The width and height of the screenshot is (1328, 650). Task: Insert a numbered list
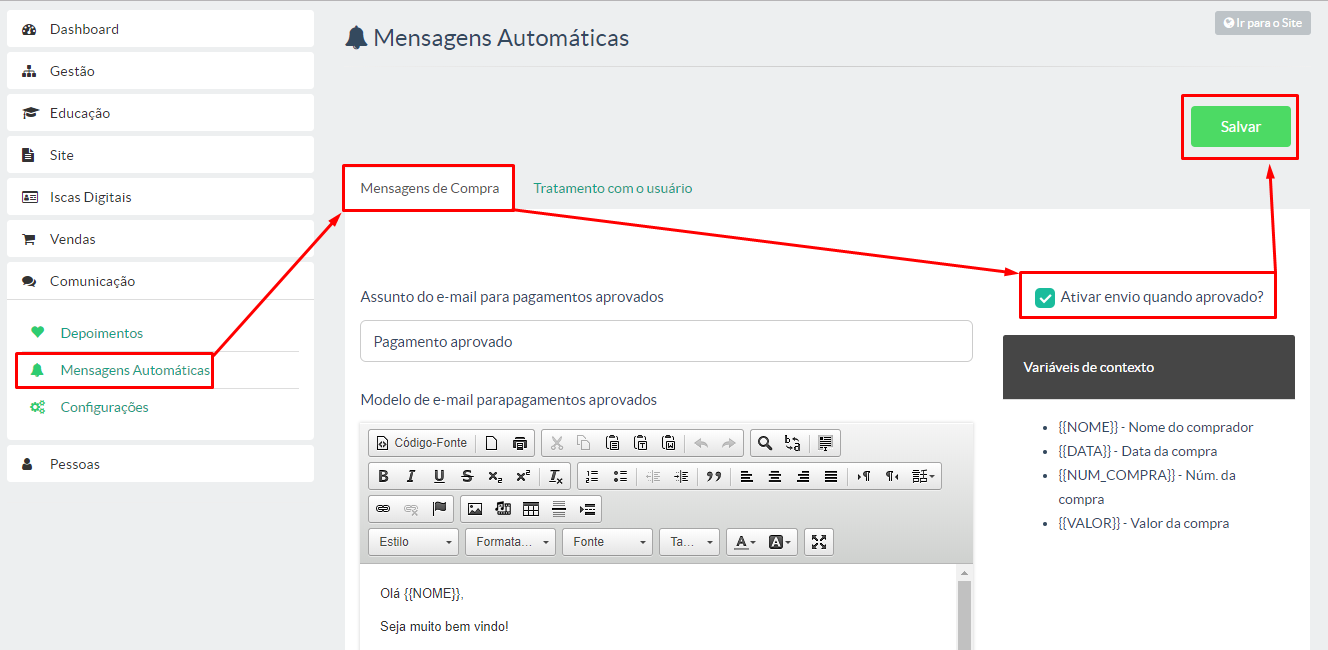[x=592, y=476]
